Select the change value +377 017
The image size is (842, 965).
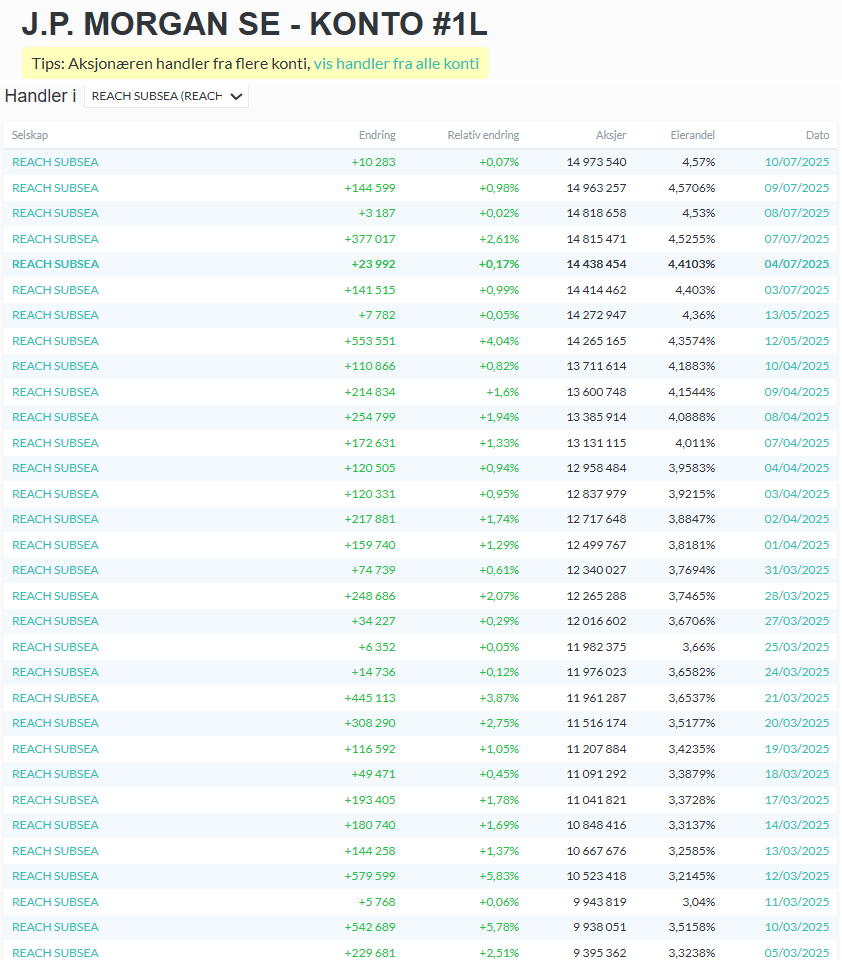(370, 239)
